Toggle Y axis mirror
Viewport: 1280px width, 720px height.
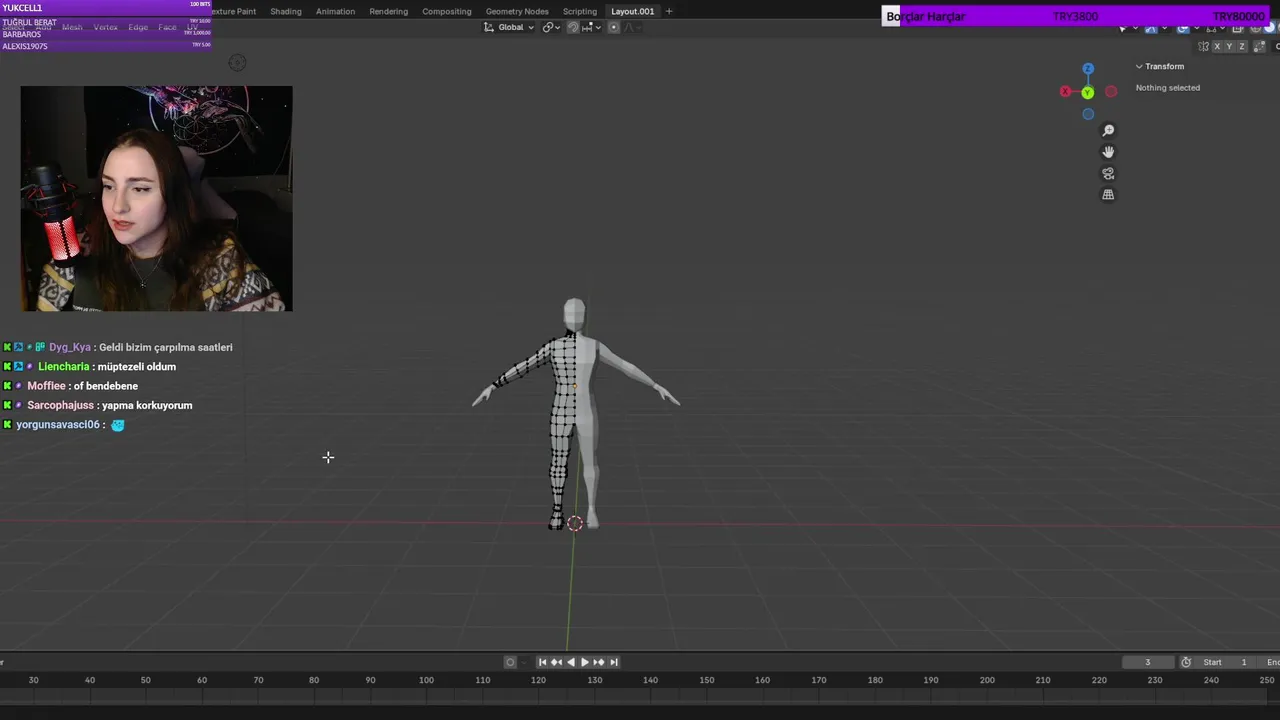point(1229,46)
